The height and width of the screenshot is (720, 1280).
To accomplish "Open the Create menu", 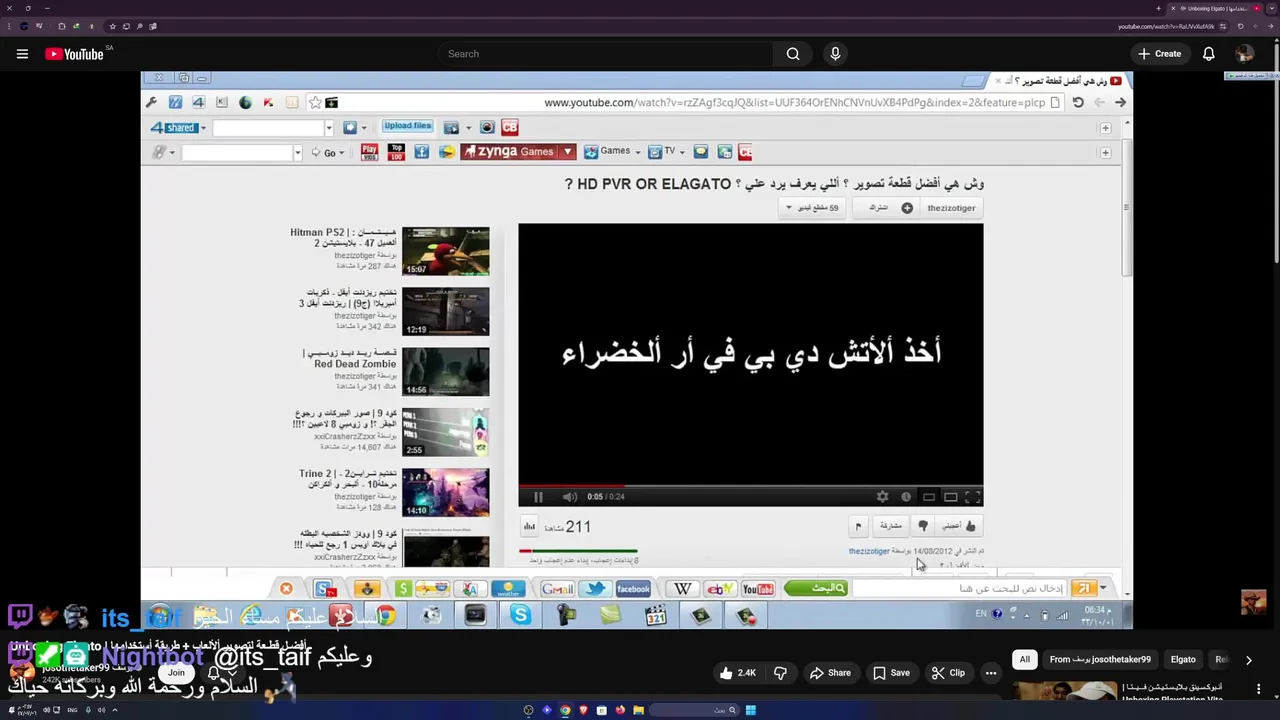I will 1160,54.
